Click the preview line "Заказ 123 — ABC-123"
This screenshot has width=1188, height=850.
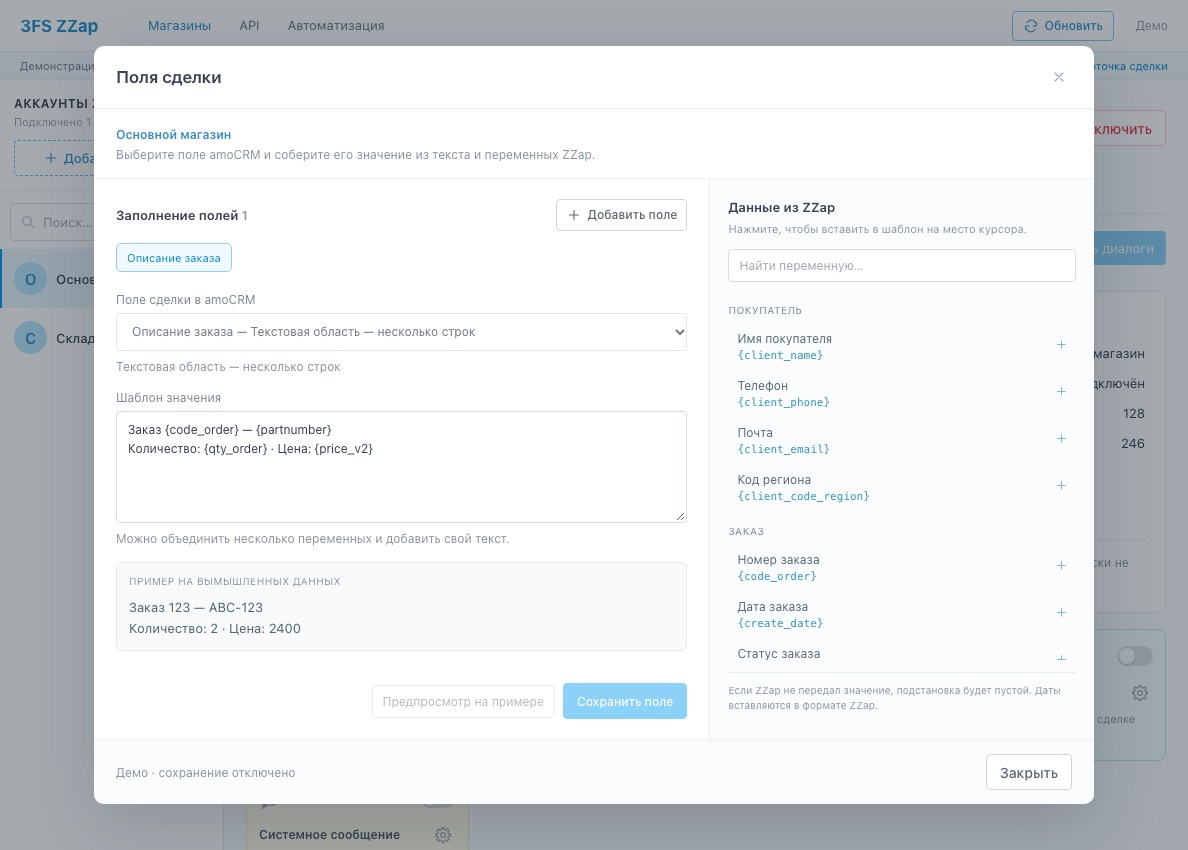[196, 608]
